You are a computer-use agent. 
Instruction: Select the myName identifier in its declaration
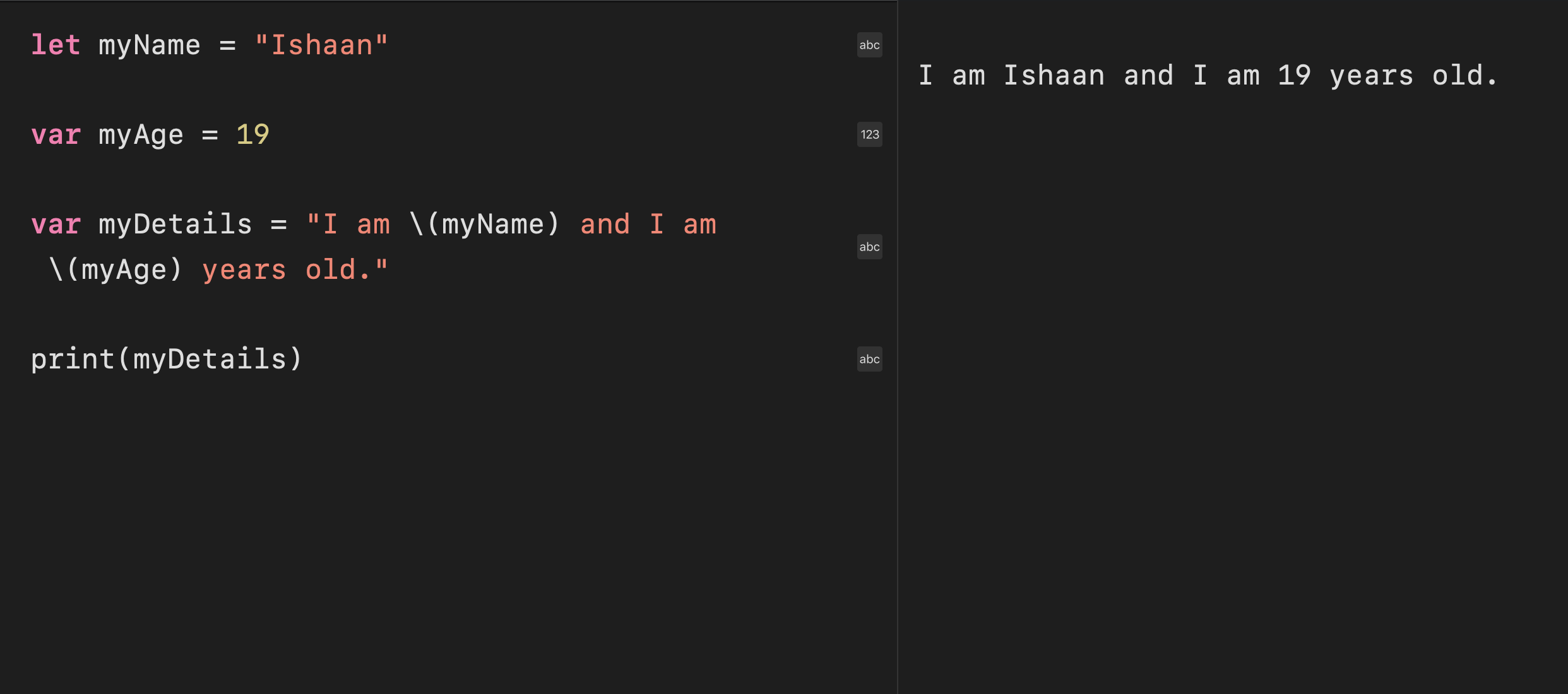point(150,45)
